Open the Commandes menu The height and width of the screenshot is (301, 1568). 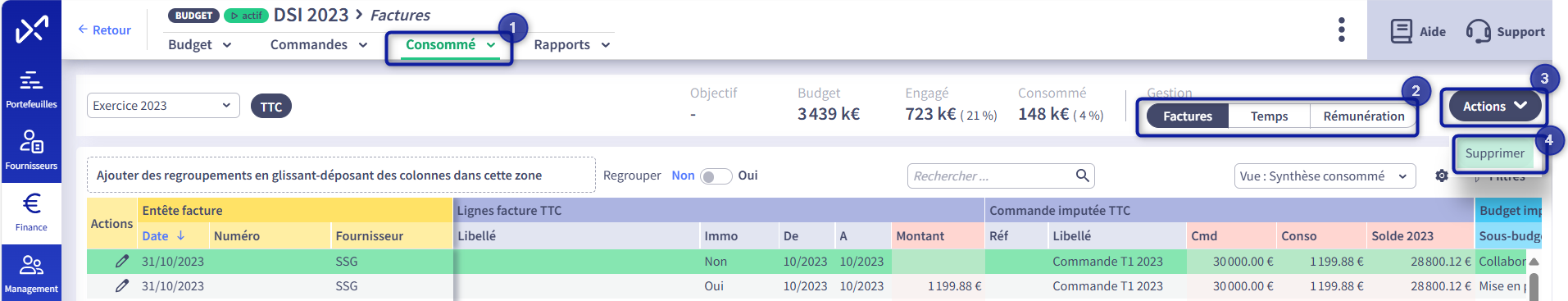click(319, 45)
